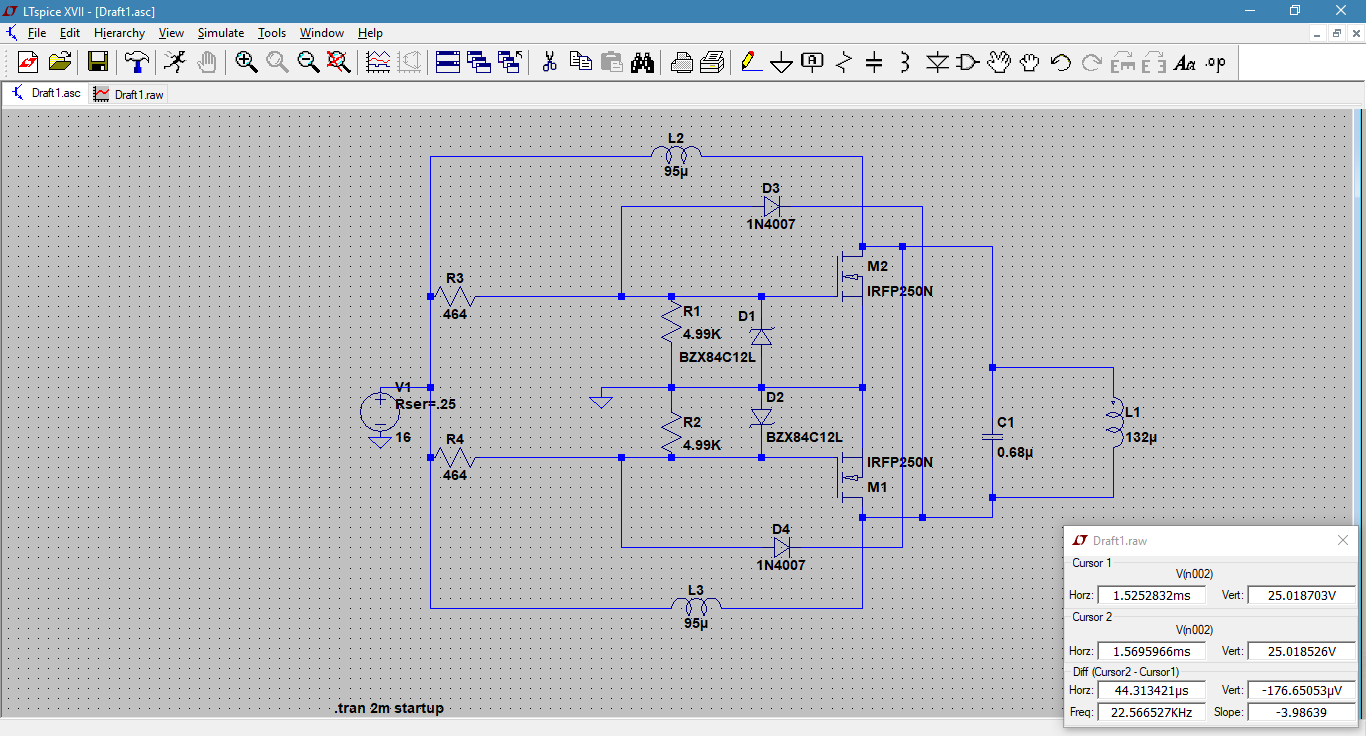1366x736 pixels.
Task: Click the Diff Slope value field
Action: coord(1302,712)
